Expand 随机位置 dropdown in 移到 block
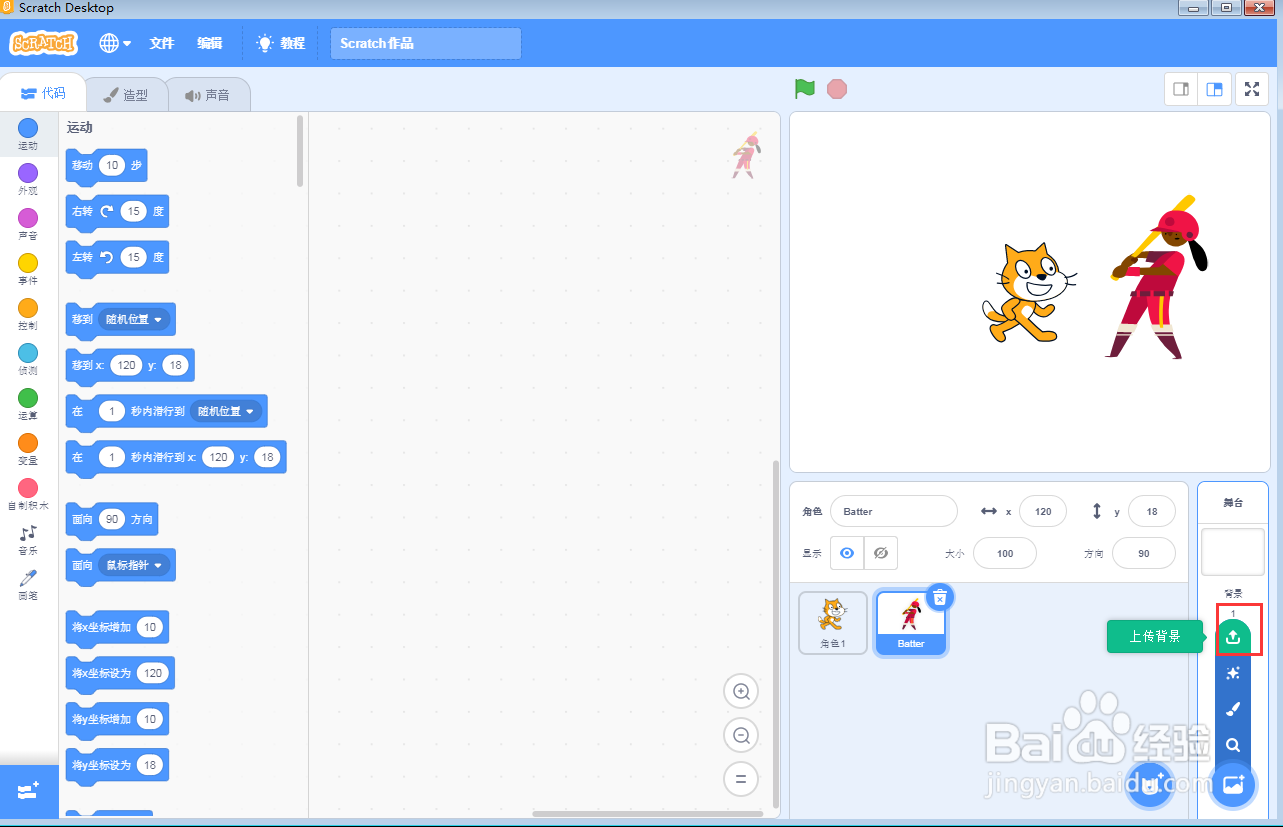This screenshot has width=1283, height=827. click(133, 320)
